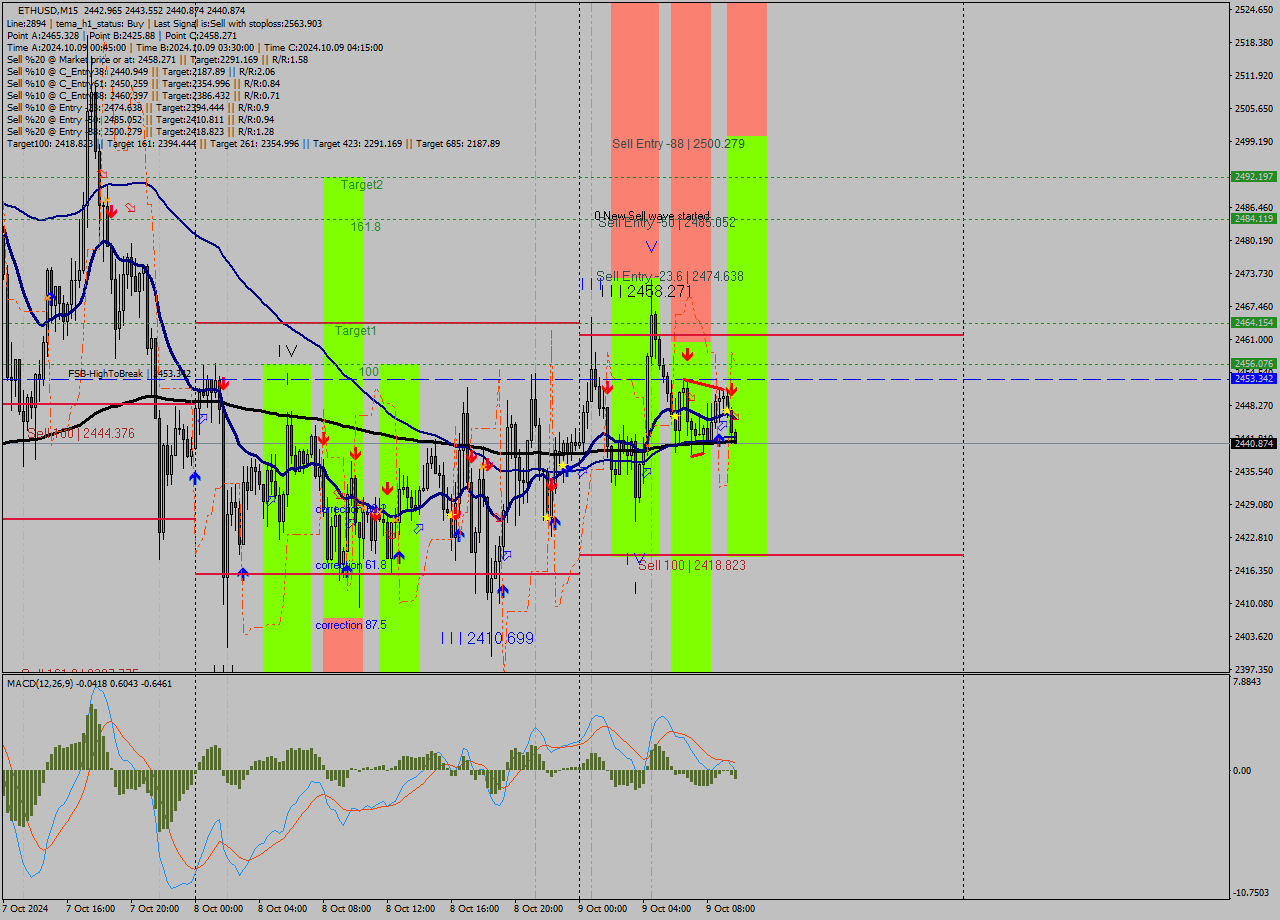Select the 'I I I | 2458.271' wave label

[x=646, y=291]
